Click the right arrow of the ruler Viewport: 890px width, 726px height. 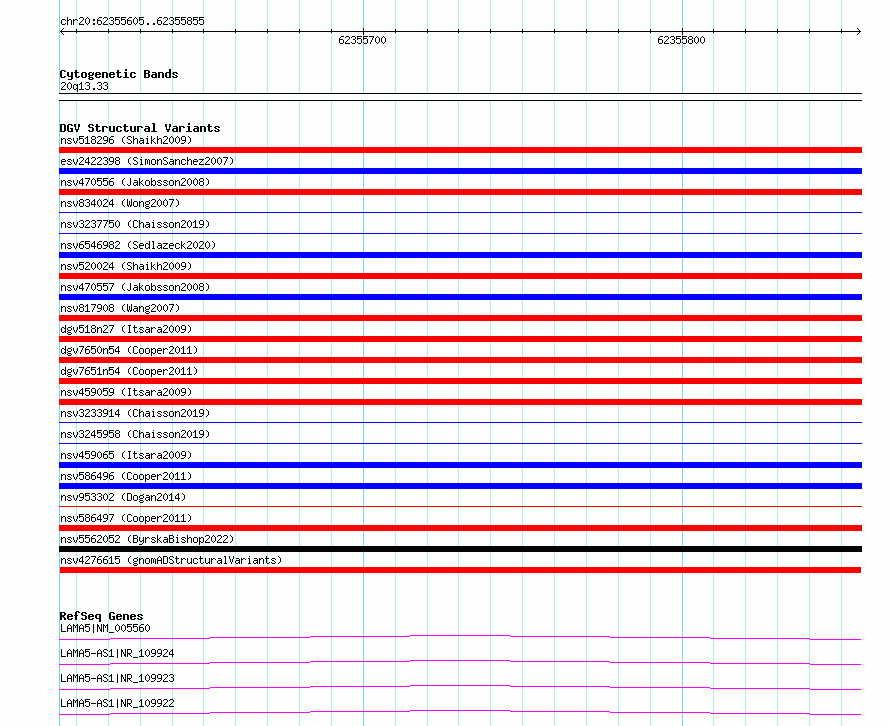pos(859,32)
